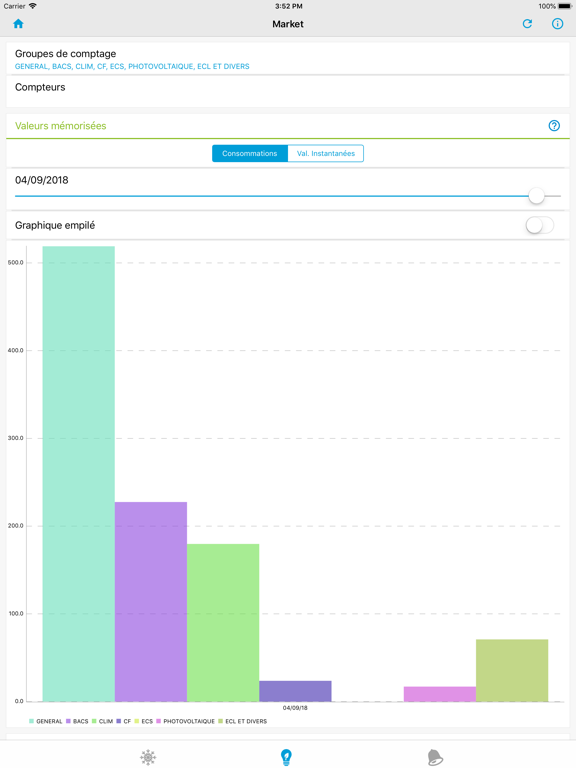The height and width of the screenshot is (768, 576).
Task: Click the ECS legend entry
Action: coord(144,721)
